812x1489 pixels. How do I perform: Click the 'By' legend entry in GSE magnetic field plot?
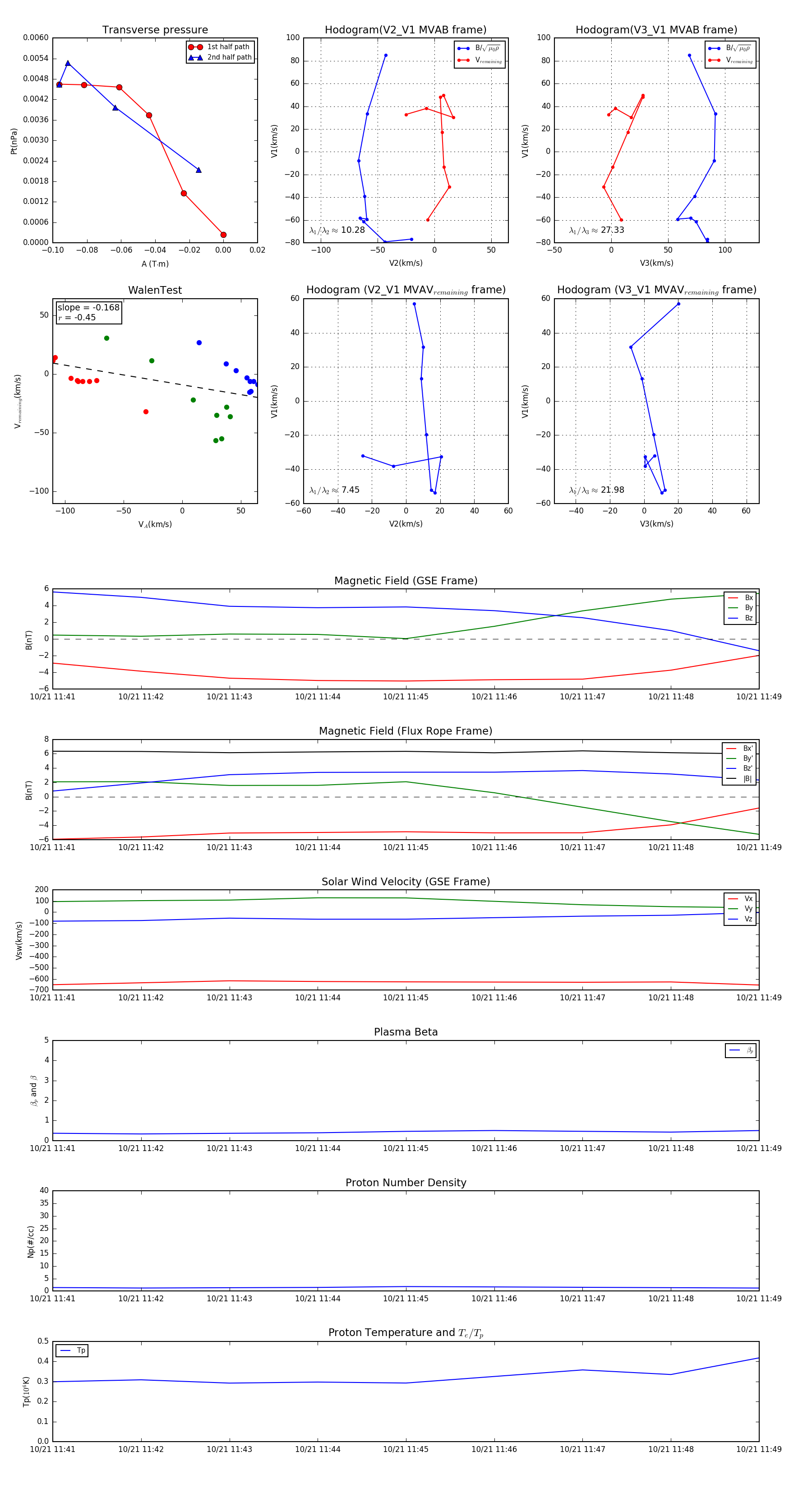tap(740, 607)
